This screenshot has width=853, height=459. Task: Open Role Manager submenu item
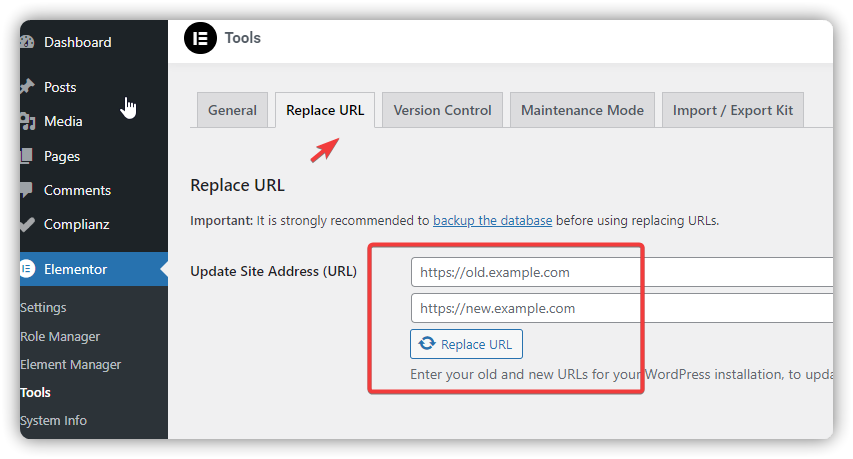tap(60, 337)
